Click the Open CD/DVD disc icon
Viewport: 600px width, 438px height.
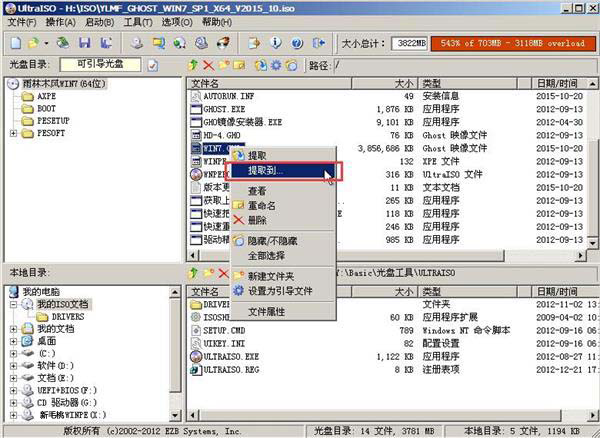pos(63,43)
